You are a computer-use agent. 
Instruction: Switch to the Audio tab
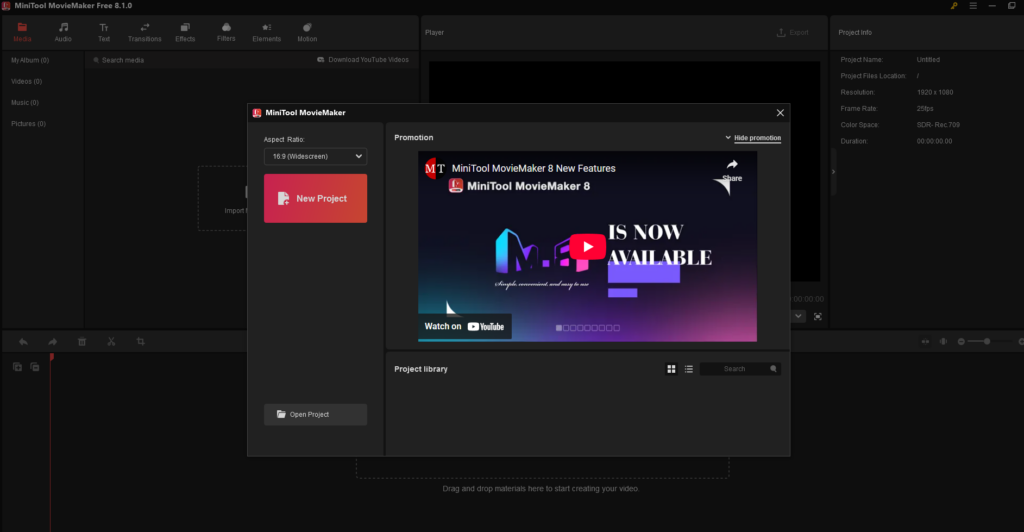click(x=63, y=32)
